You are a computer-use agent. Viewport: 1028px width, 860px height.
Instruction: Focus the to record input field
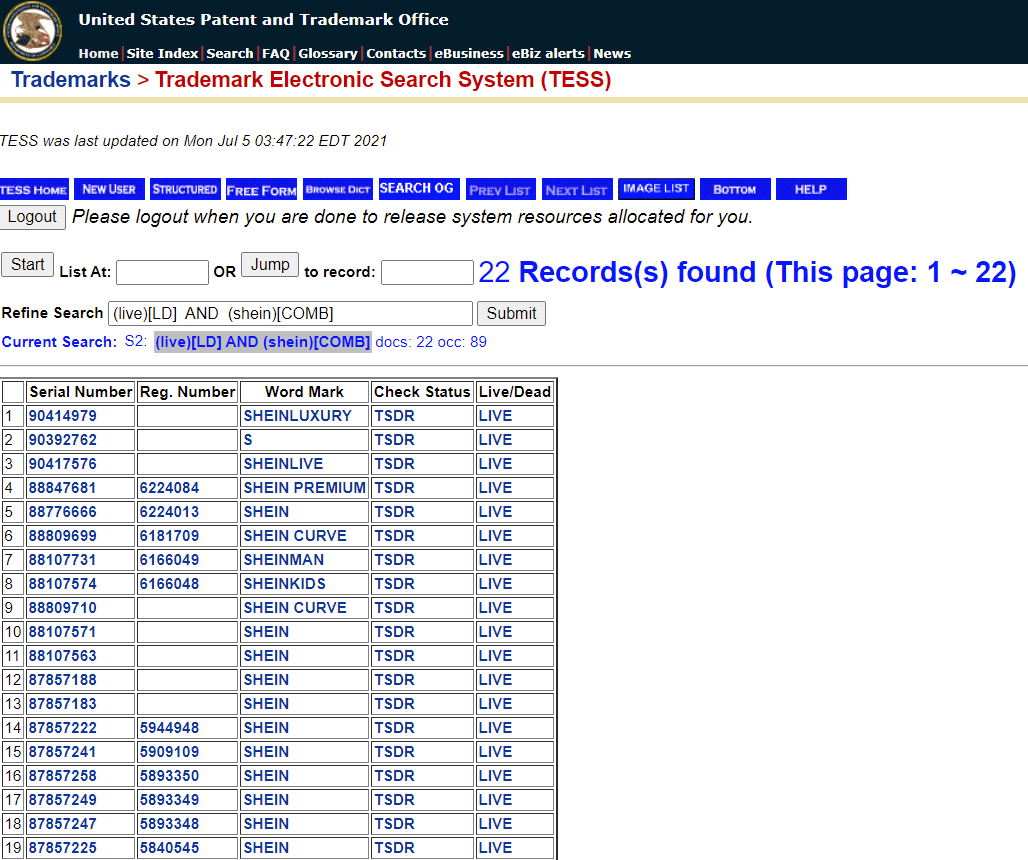coord(427,273)
